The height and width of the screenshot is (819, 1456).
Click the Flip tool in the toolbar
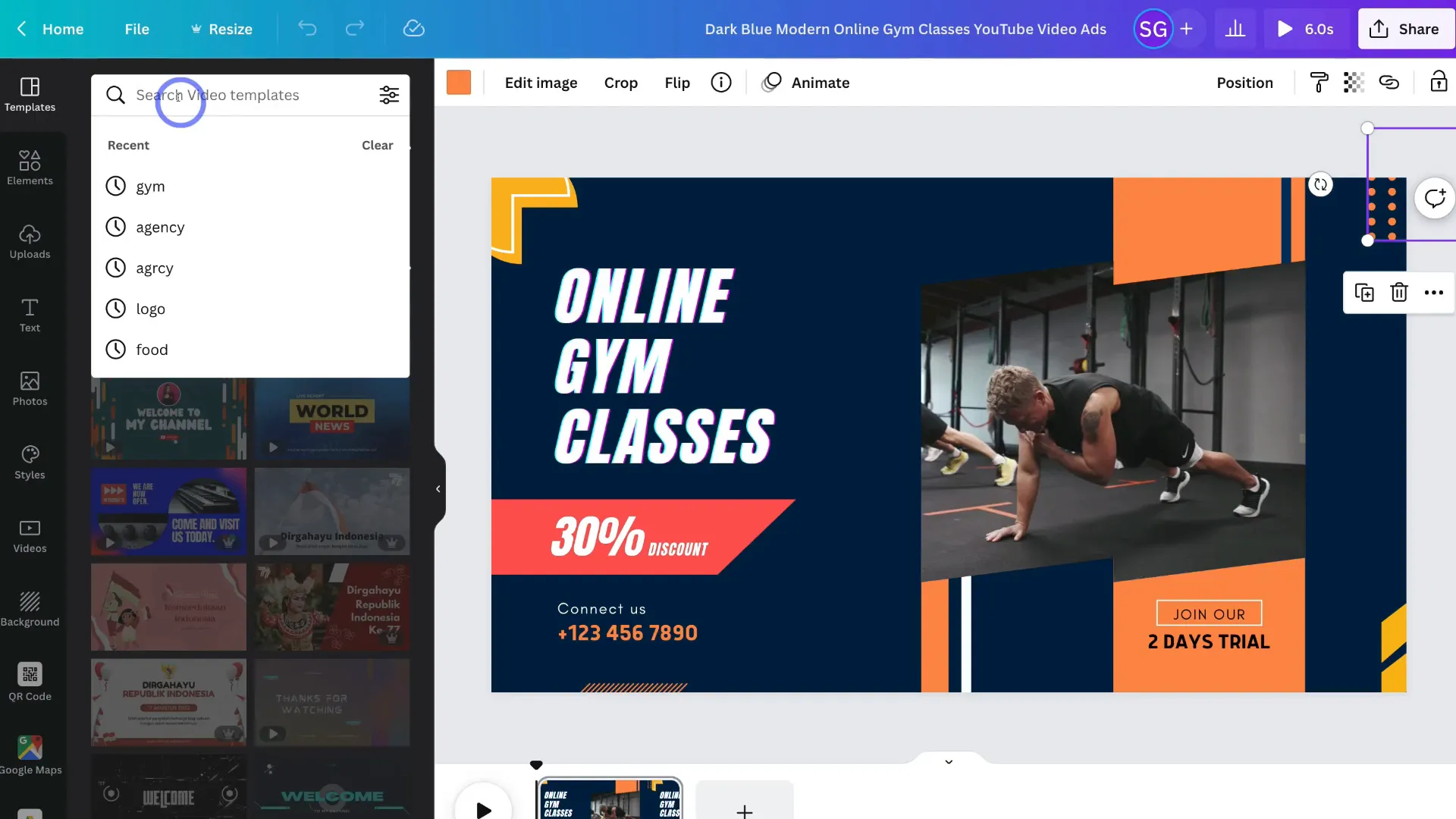[677, 82]
